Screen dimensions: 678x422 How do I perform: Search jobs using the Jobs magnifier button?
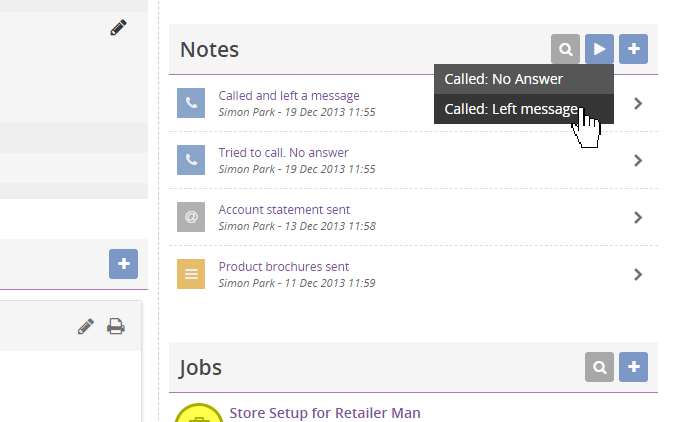pos(599,367)
